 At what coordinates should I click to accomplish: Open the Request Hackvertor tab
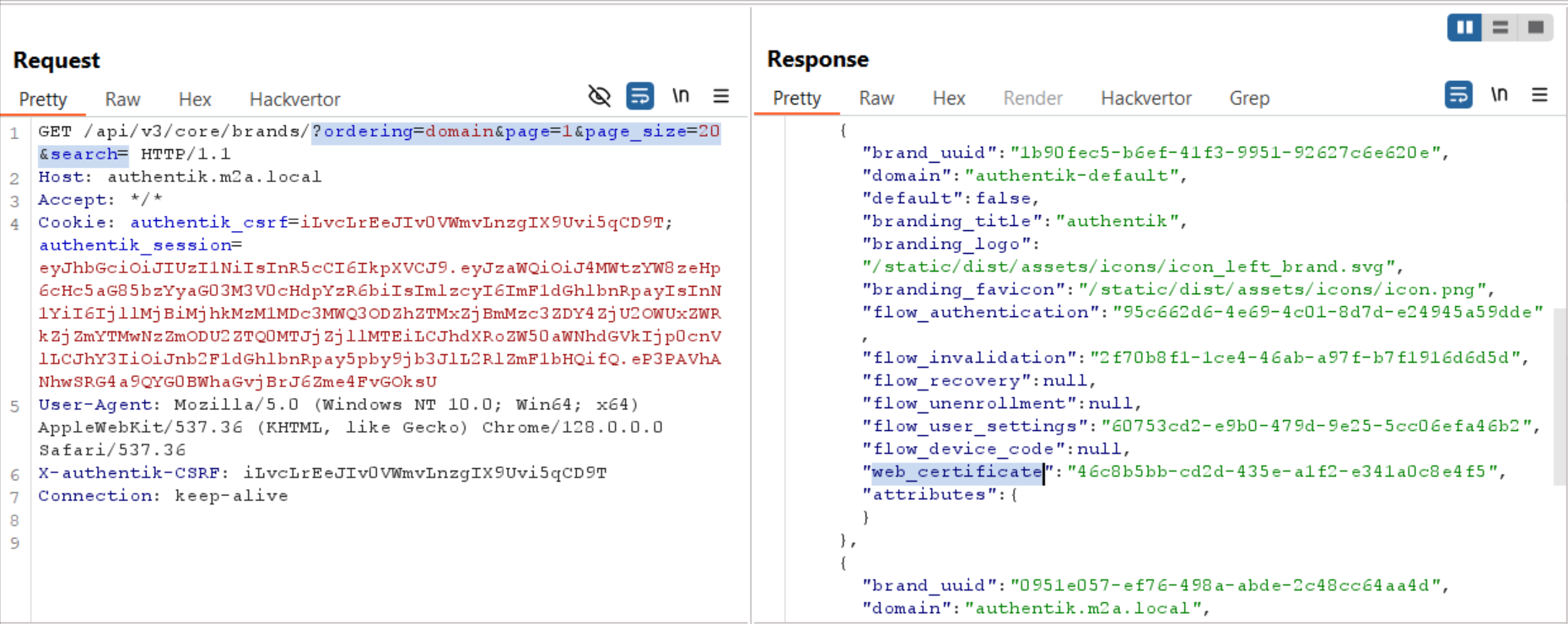point(295,100)
